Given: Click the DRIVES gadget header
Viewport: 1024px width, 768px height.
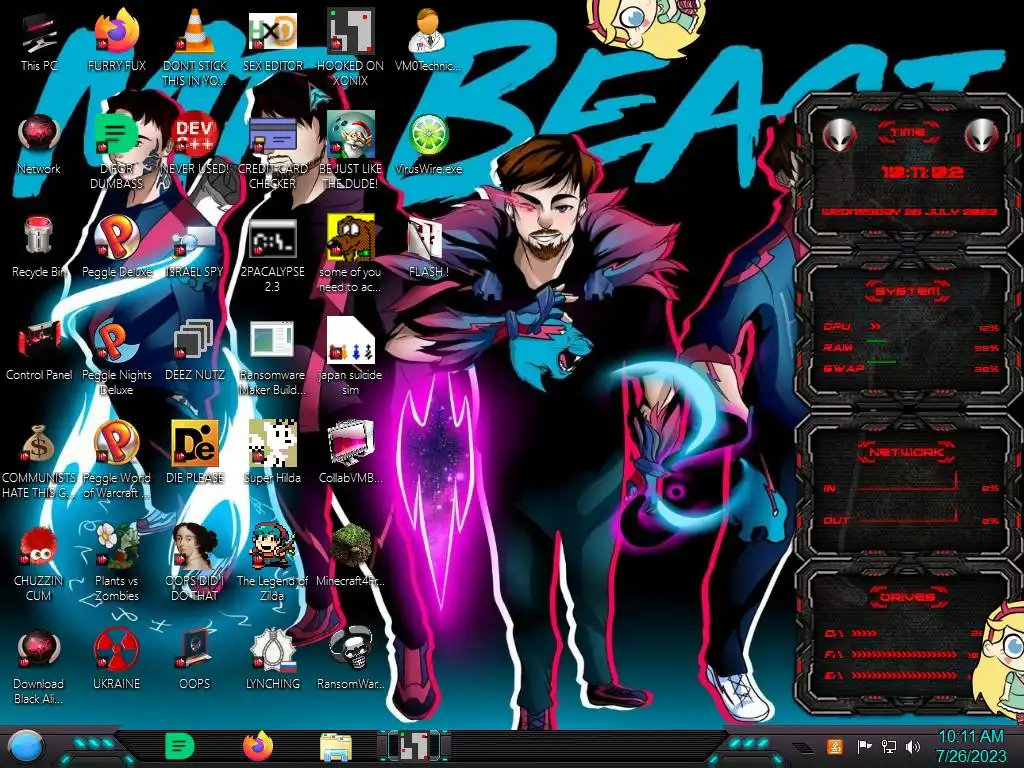Looking at the screenshot, I should [907, 597].
